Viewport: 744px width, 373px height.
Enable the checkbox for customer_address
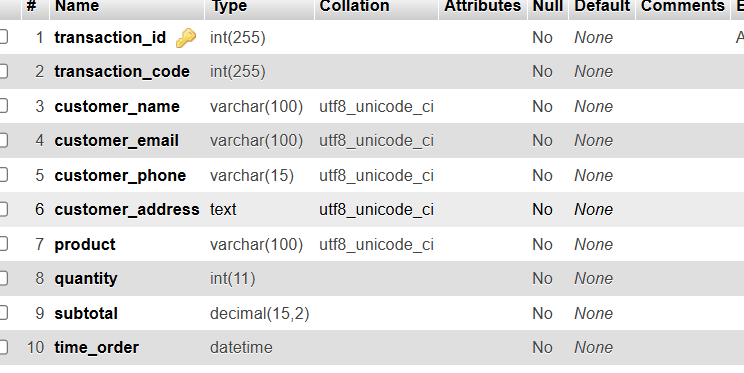(x=3, y=209)
